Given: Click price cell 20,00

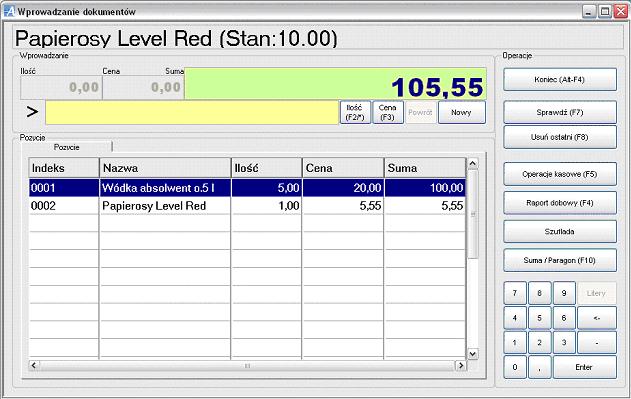Looking at the screenshot, I should click(343, 188).
